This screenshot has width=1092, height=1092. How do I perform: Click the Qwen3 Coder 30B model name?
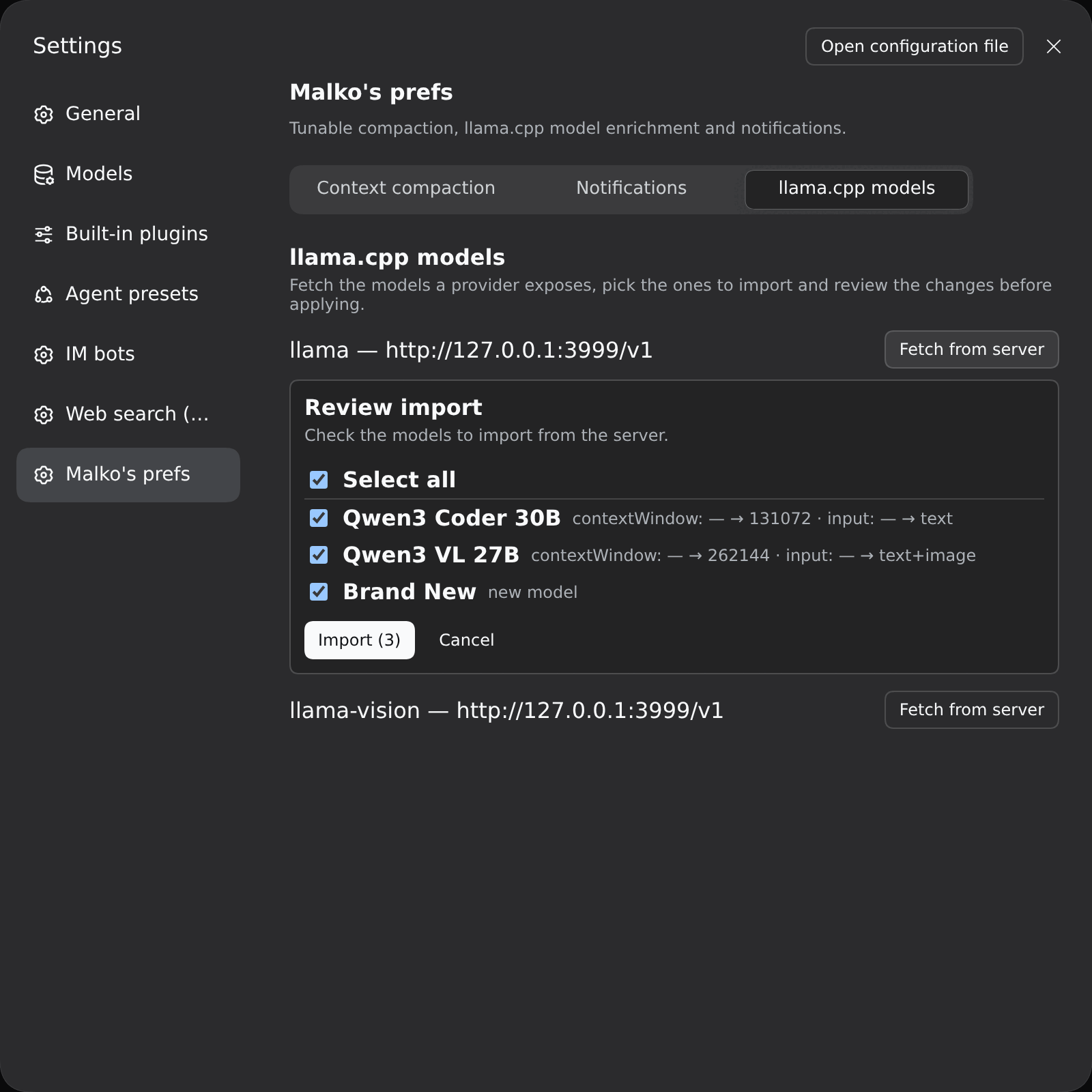451,518
